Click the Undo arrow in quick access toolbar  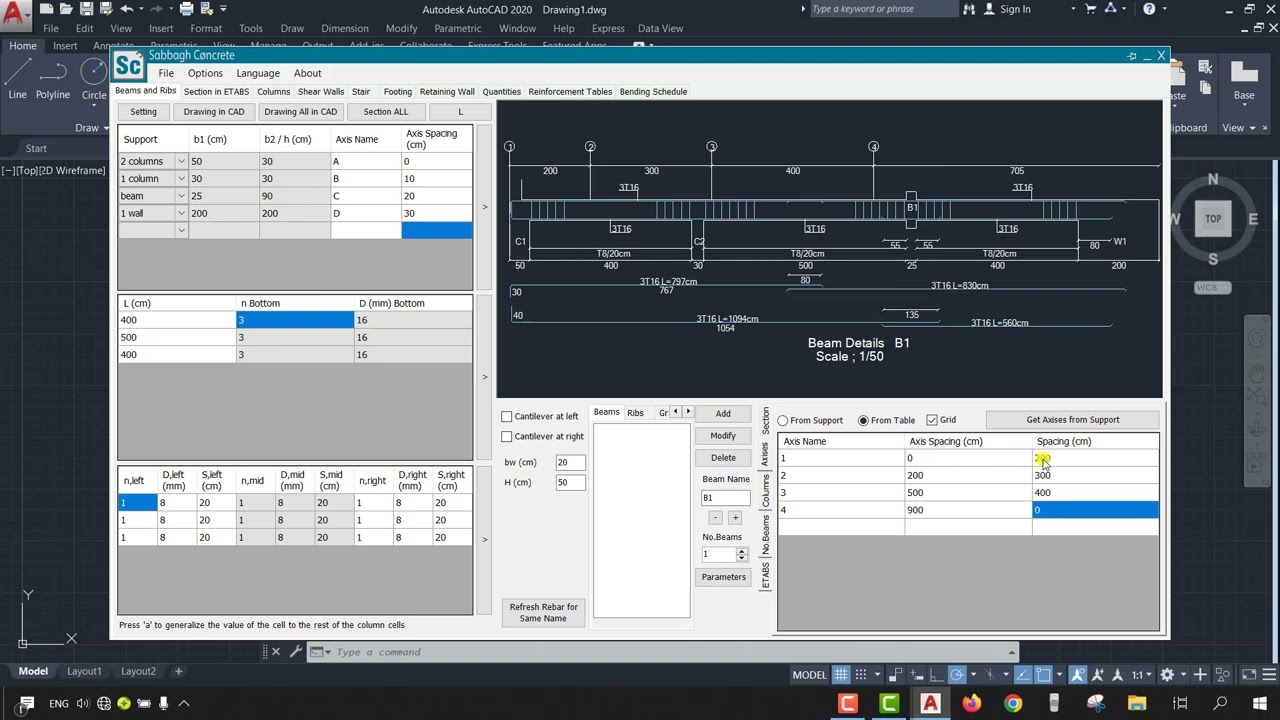(x=128, y=9)
